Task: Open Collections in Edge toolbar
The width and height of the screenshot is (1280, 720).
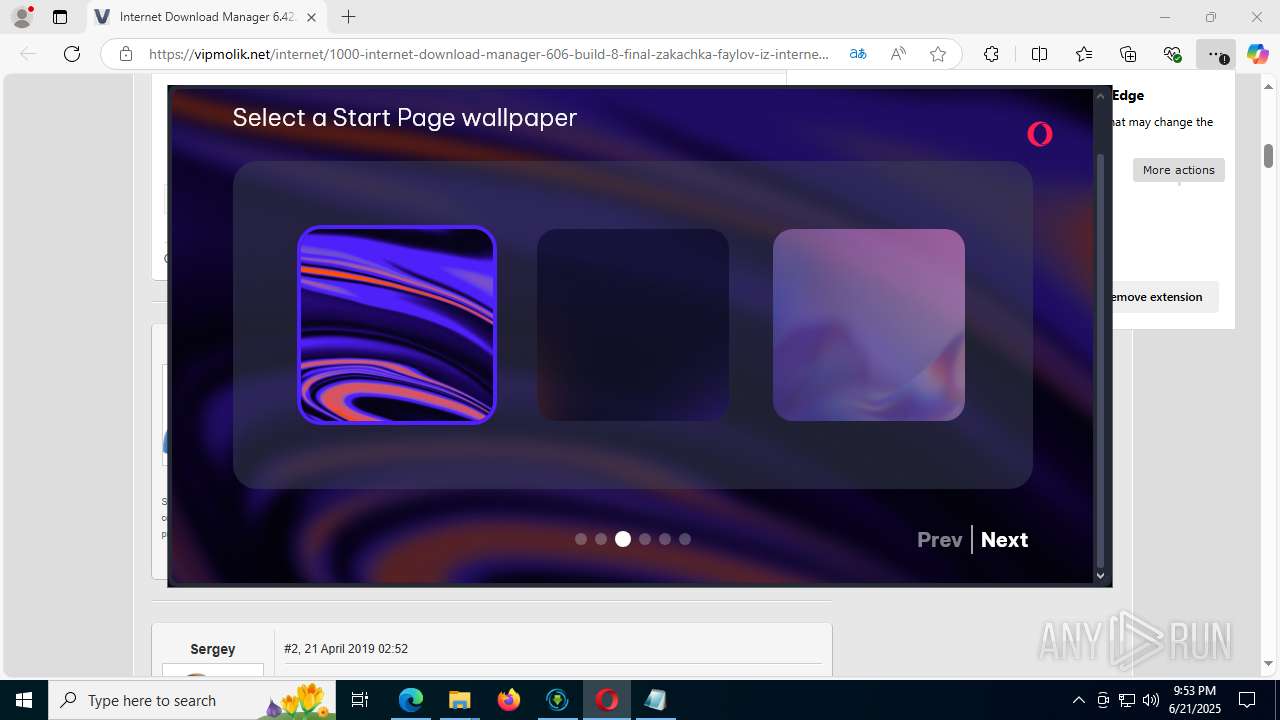Action: pyautogui.click(x=1128, y=54)
